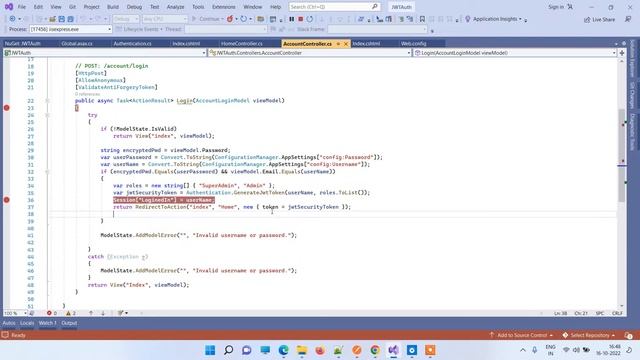Switch to the Web.config tab
Screen dimensions: 640x360
(x=413, y=44)
